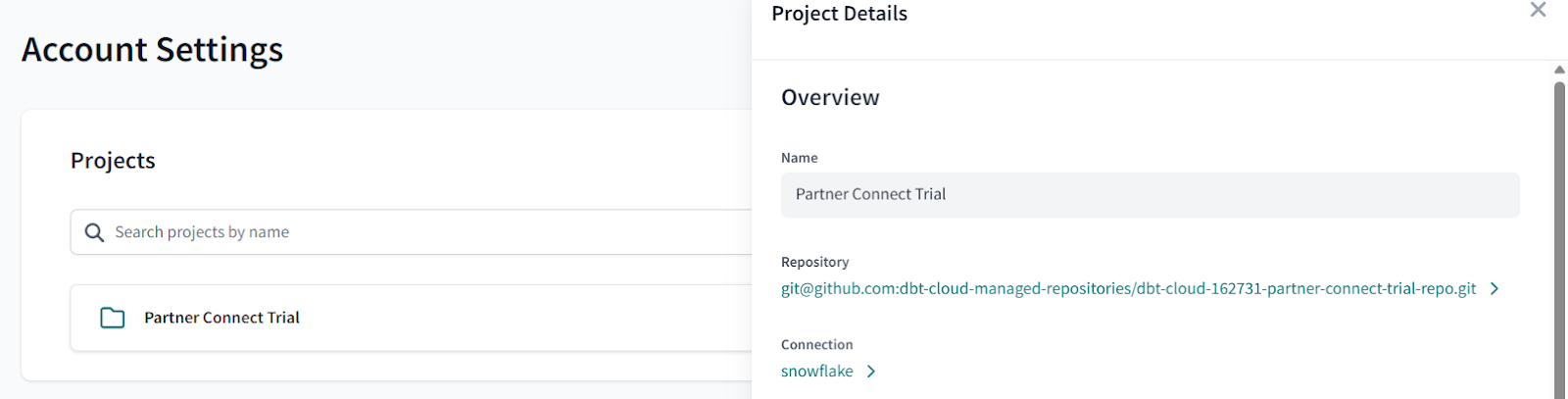Click the Repository label
The image size is (1568, 399).
[814, 262]
